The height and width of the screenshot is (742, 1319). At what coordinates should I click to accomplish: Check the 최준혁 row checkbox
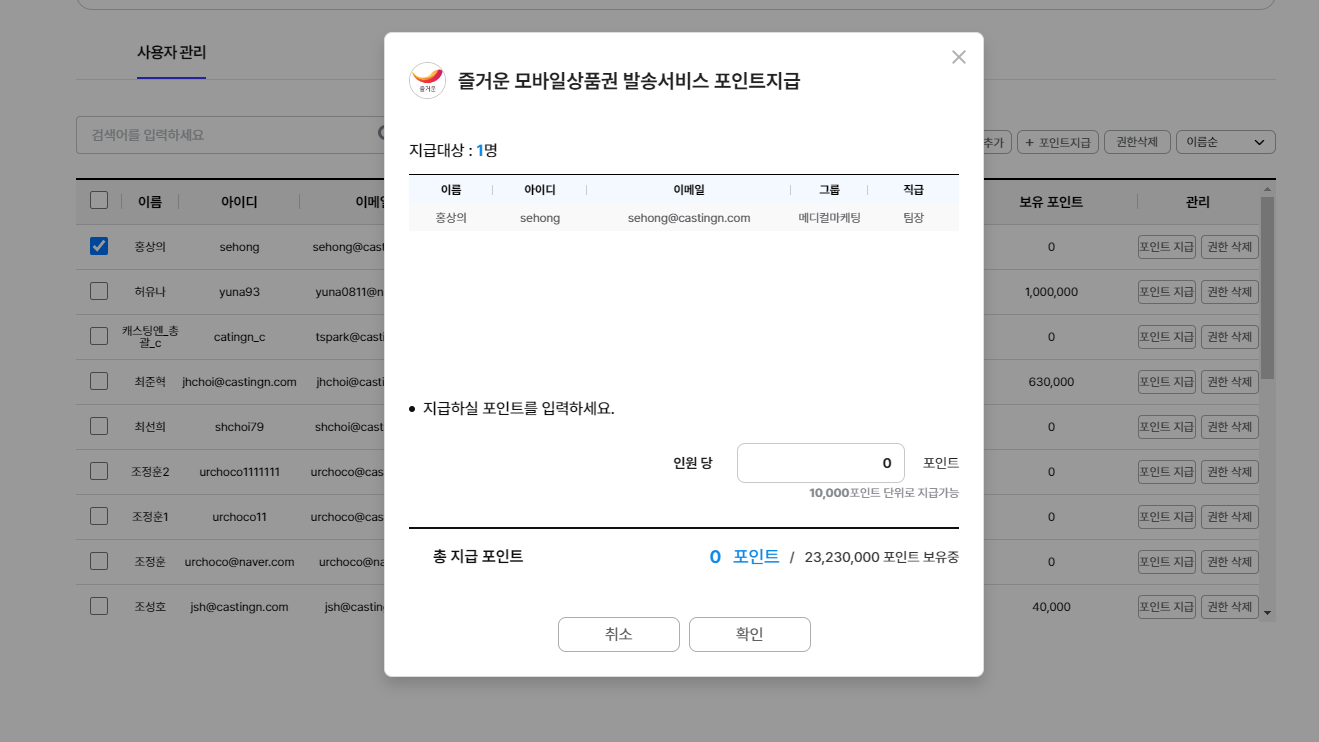coord(99,381)
